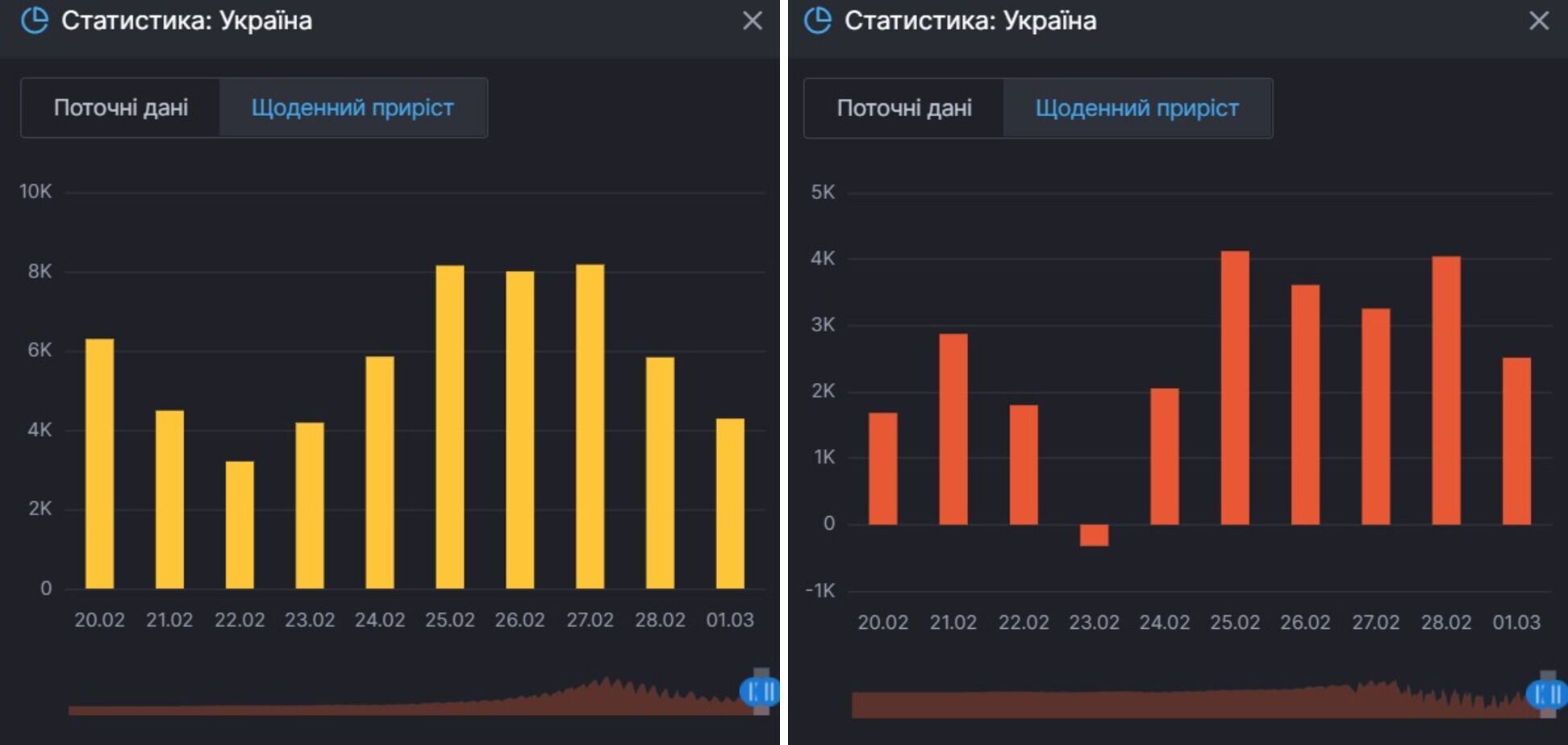Click the pie chart icon in left panel header
The width and height of the screenshot is (1568, 745).
34,20
